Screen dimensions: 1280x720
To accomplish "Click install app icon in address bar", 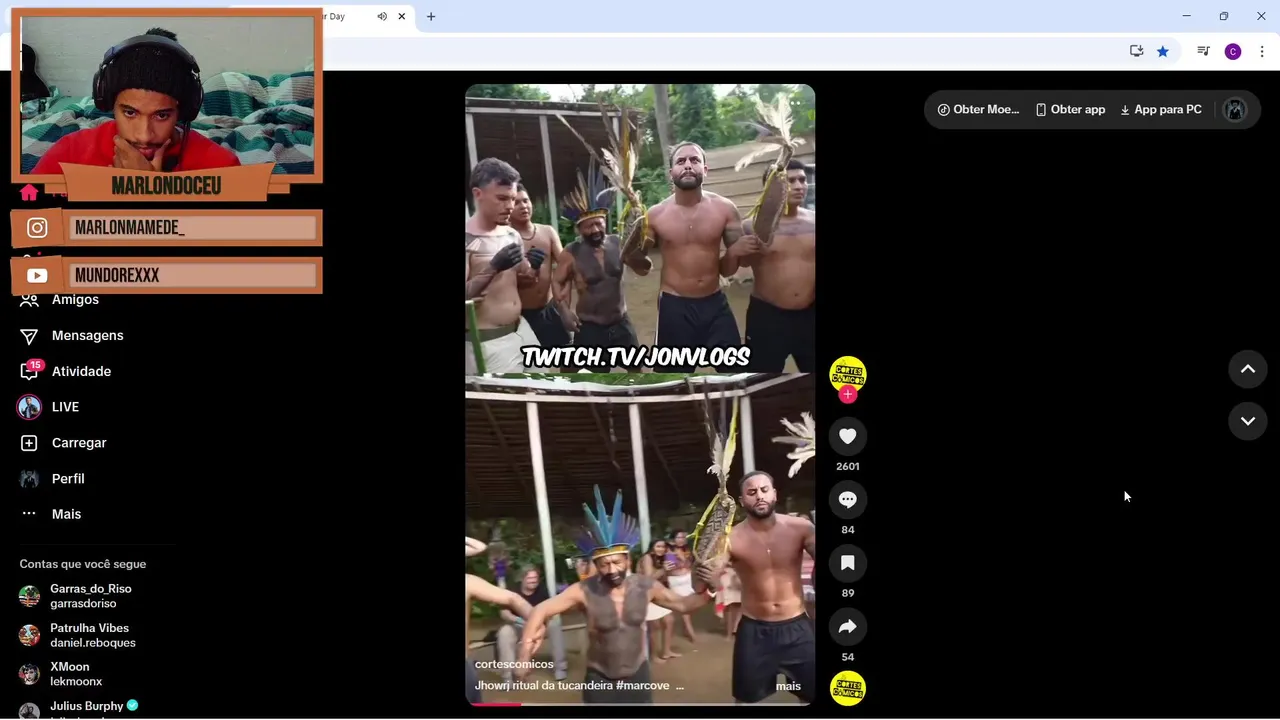I will pyautogui.click(x=1136, y=51).
